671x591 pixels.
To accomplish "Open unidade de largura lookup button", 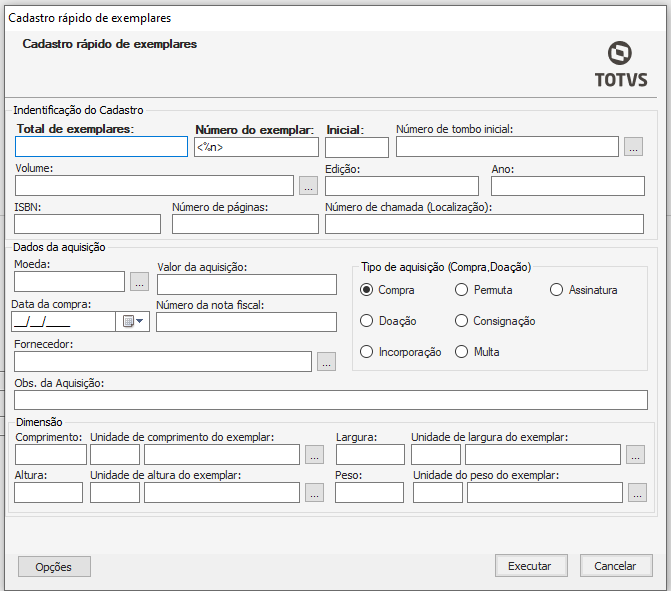I will click(635, 455).
